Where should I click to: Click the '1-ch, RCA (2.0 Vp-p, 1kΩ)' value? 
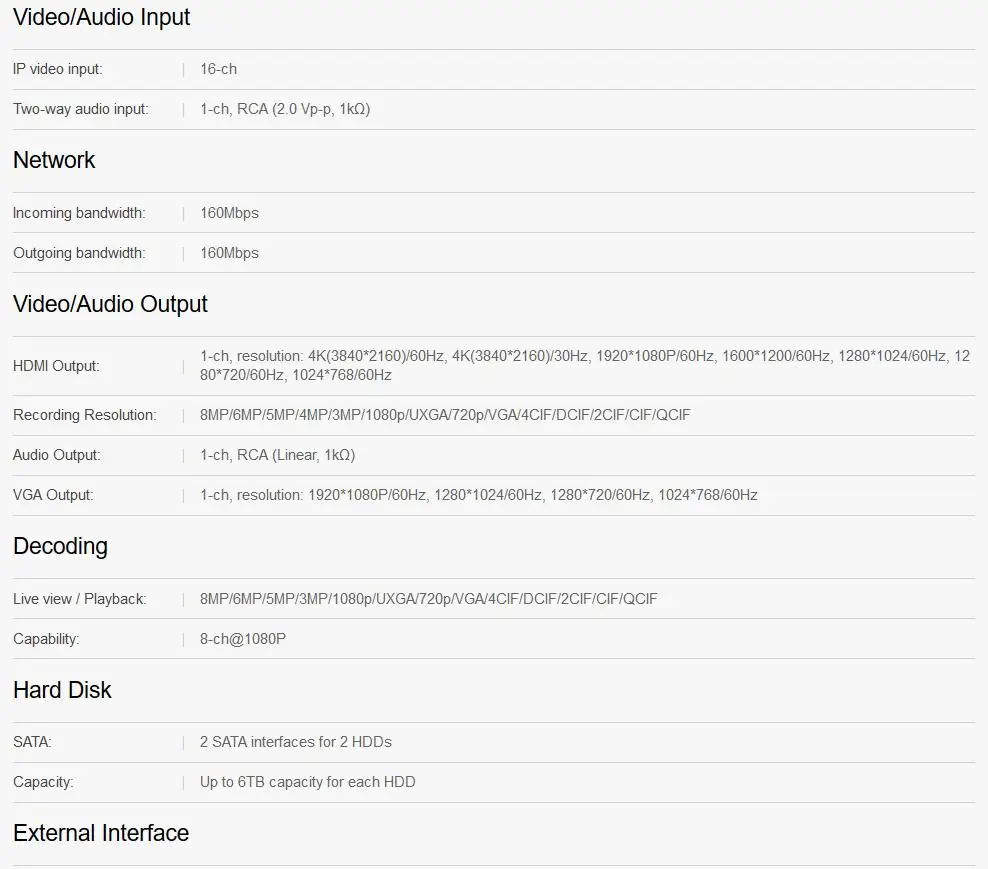[x=285, y=109]
